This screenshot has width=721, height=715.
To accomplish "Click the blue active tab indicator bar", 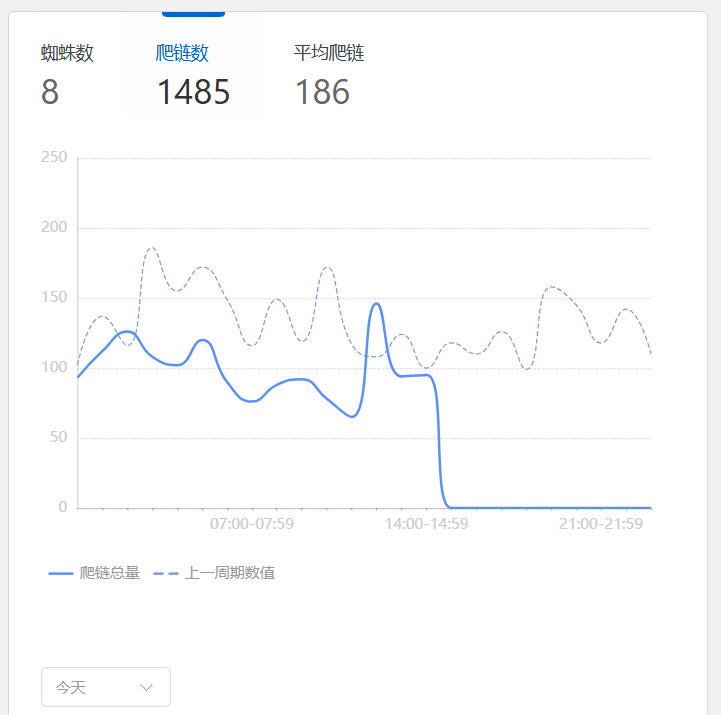I will coord(194,14).
